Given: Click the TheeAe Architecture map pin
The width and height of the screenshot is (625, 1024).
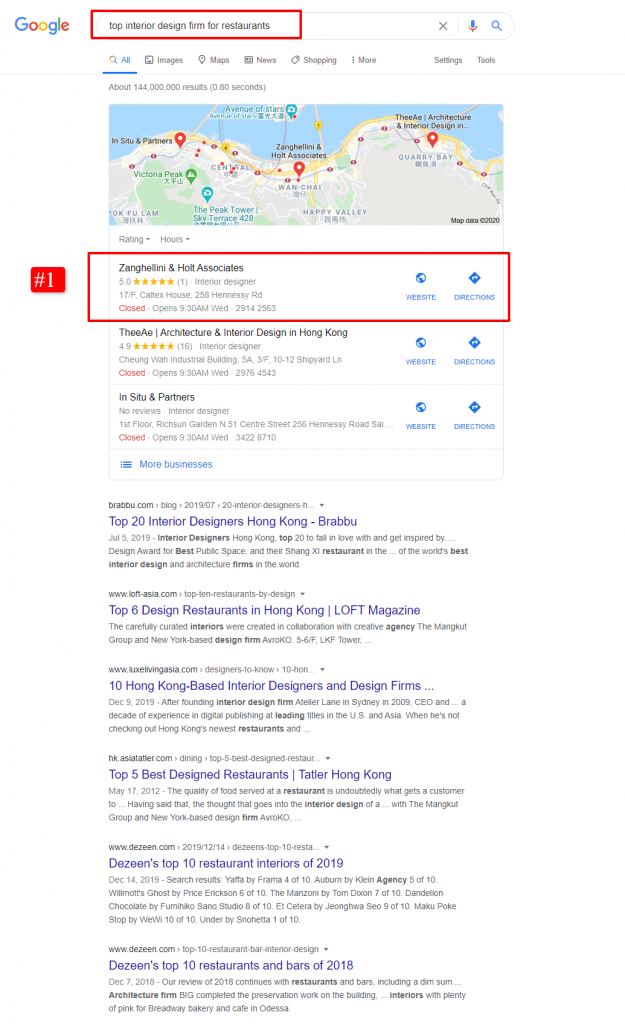Looking at the screenshot, I should [x=432, y=138].
